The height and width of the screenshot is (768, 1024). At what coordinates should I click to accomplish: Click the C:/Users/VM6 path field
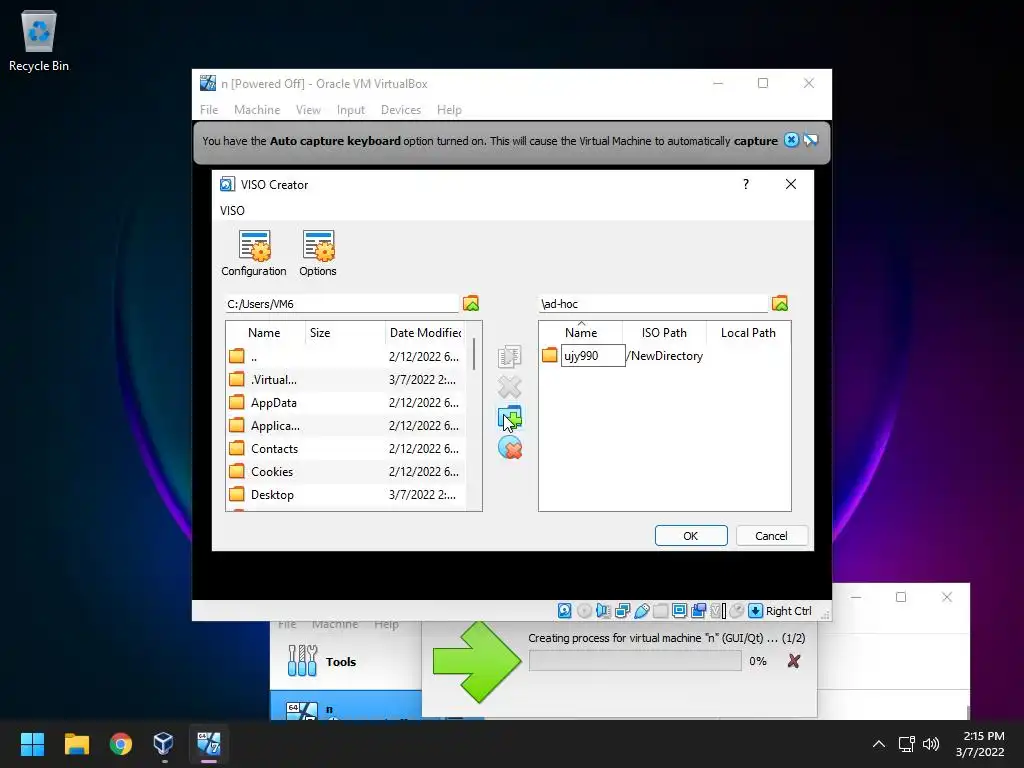[x=342, y=304]
